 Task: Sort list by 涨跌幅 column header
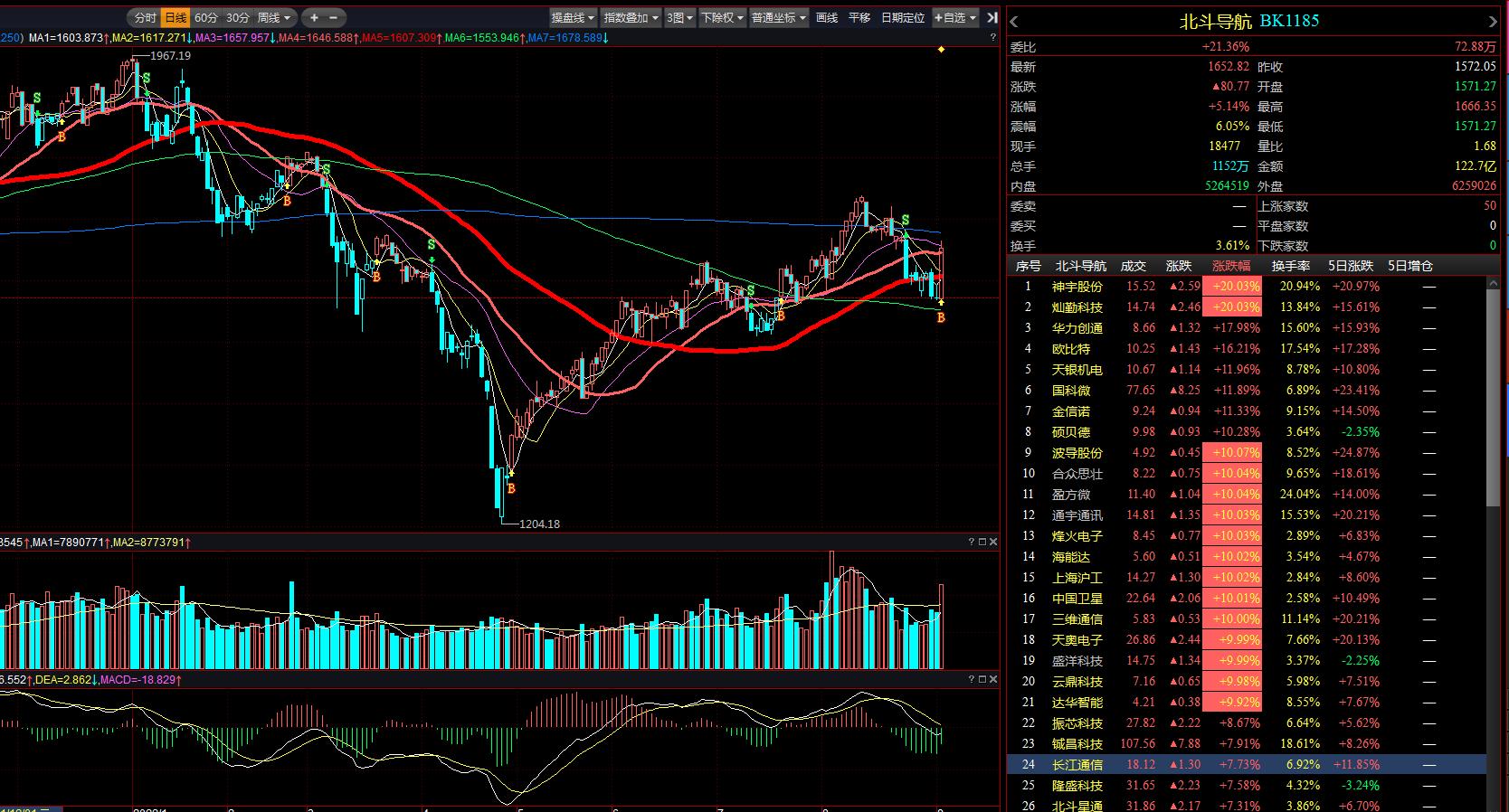[1231, 266]
